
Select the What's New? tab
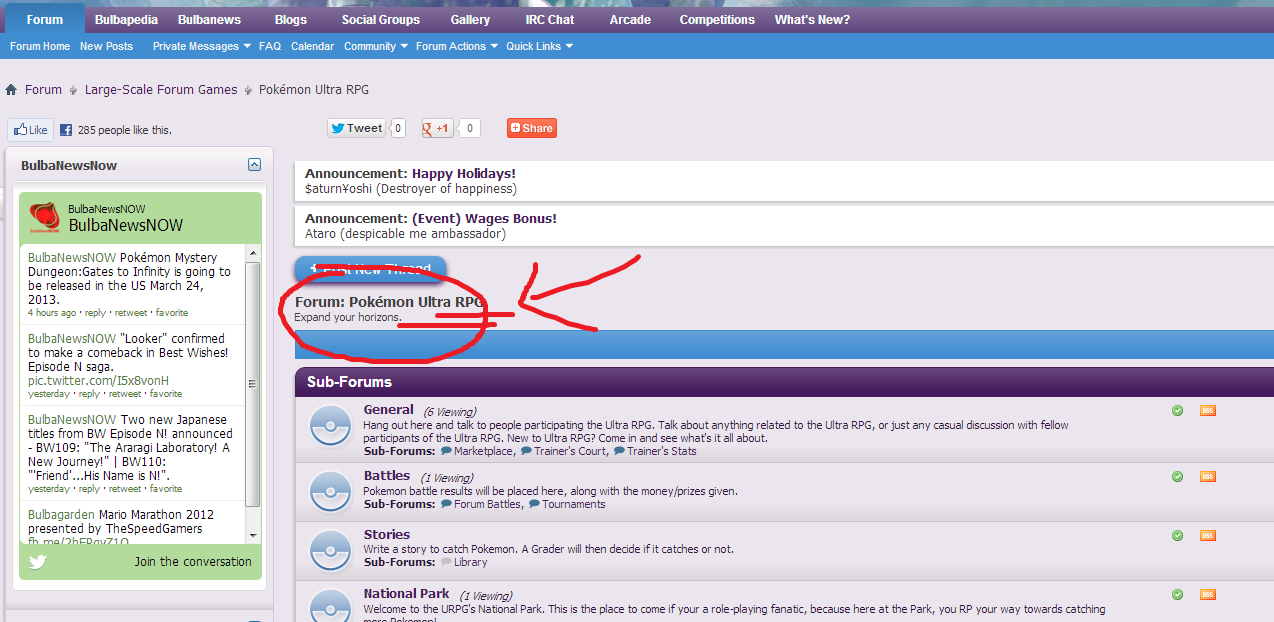click(812, 20)
